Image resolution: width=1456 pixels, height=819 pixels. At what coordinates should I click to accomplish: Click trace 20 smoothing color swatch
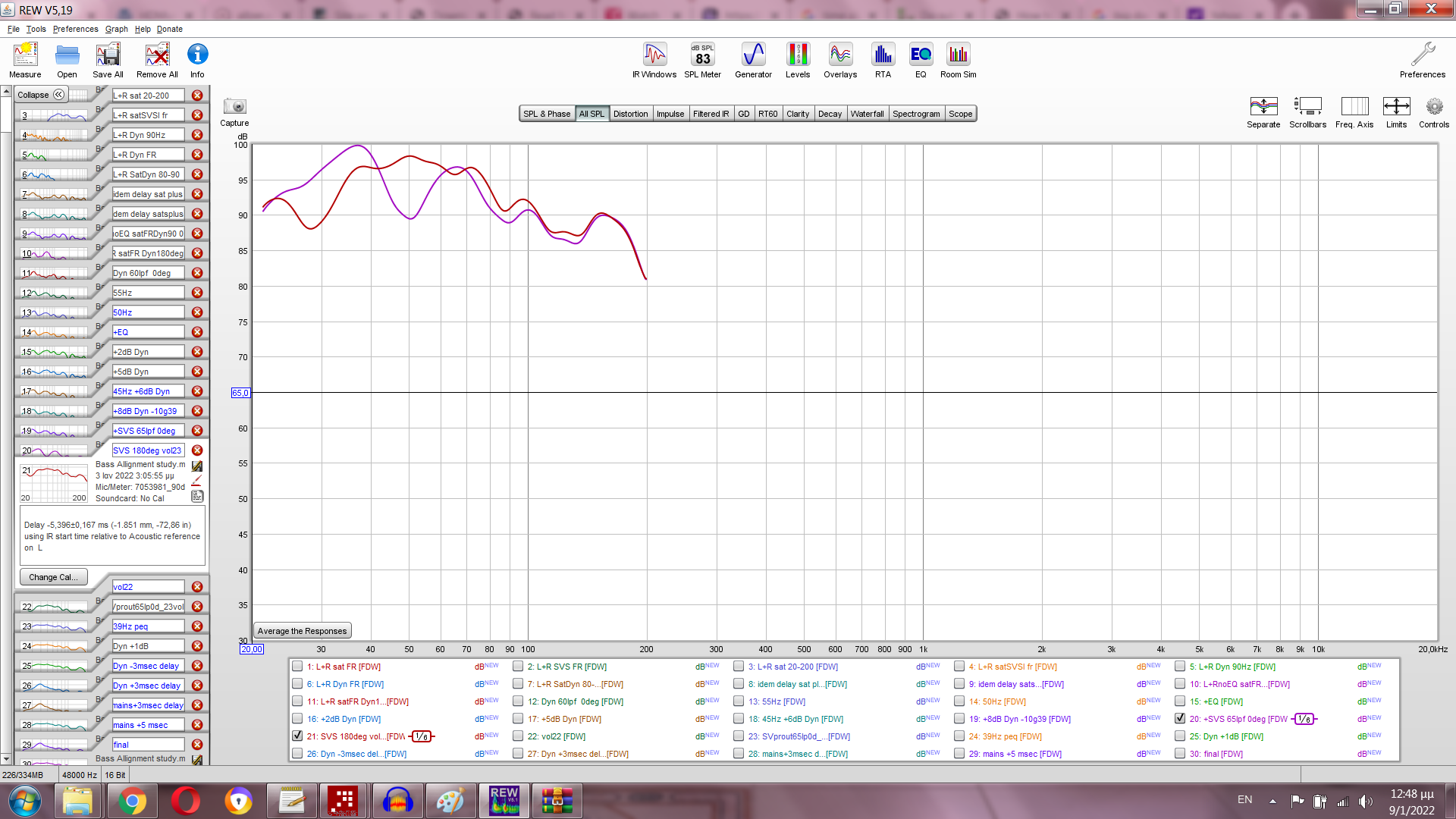[1304, 719]
